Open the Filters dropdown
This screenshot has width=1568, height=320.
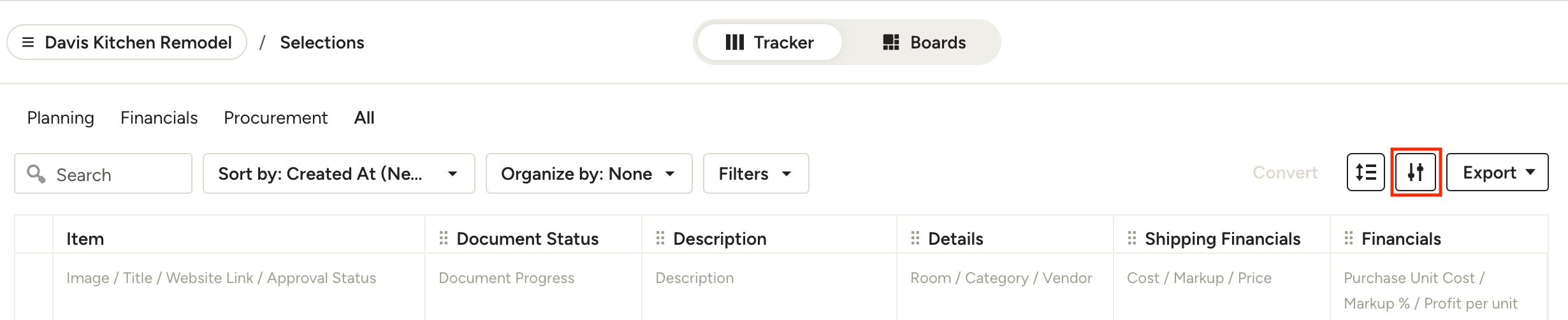(756, 173)
